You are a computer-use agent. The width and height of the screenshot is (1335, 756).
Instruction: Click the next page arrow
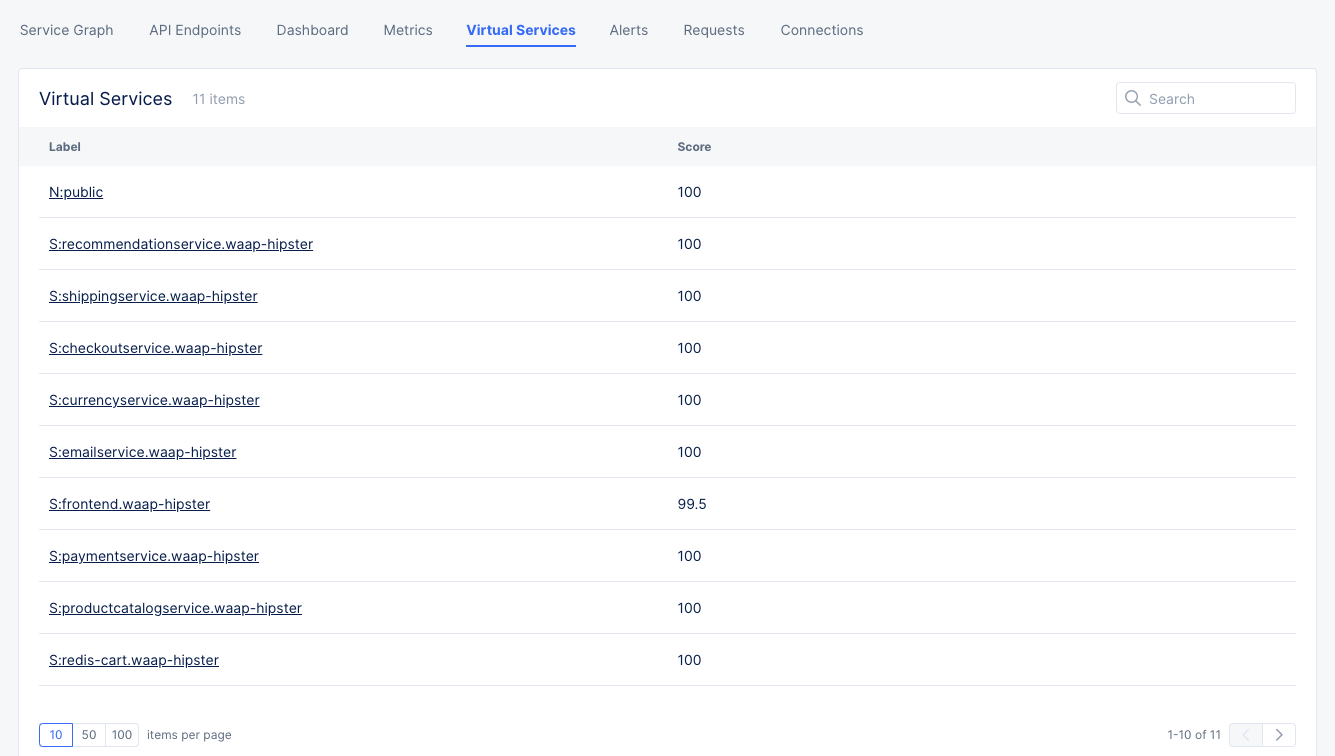1280,734
